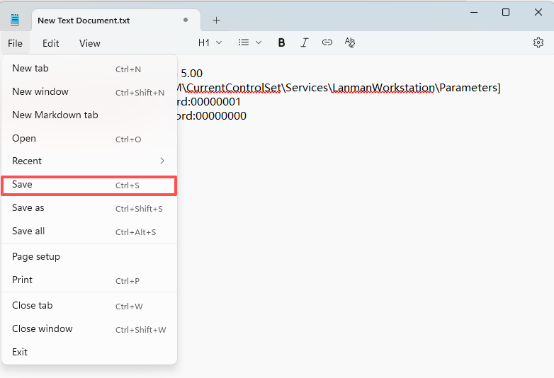
Task: Toggle bold formatting
Action: click(x=281, y=43)
